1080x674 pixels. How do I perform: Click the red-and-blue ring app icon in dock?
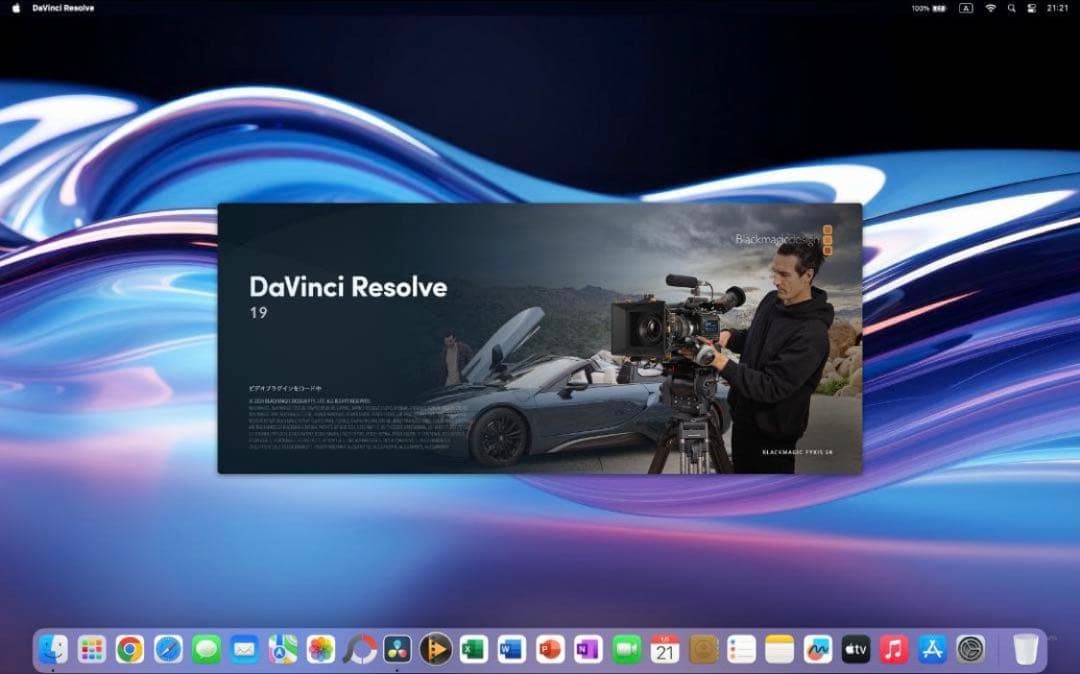point(360,649)
